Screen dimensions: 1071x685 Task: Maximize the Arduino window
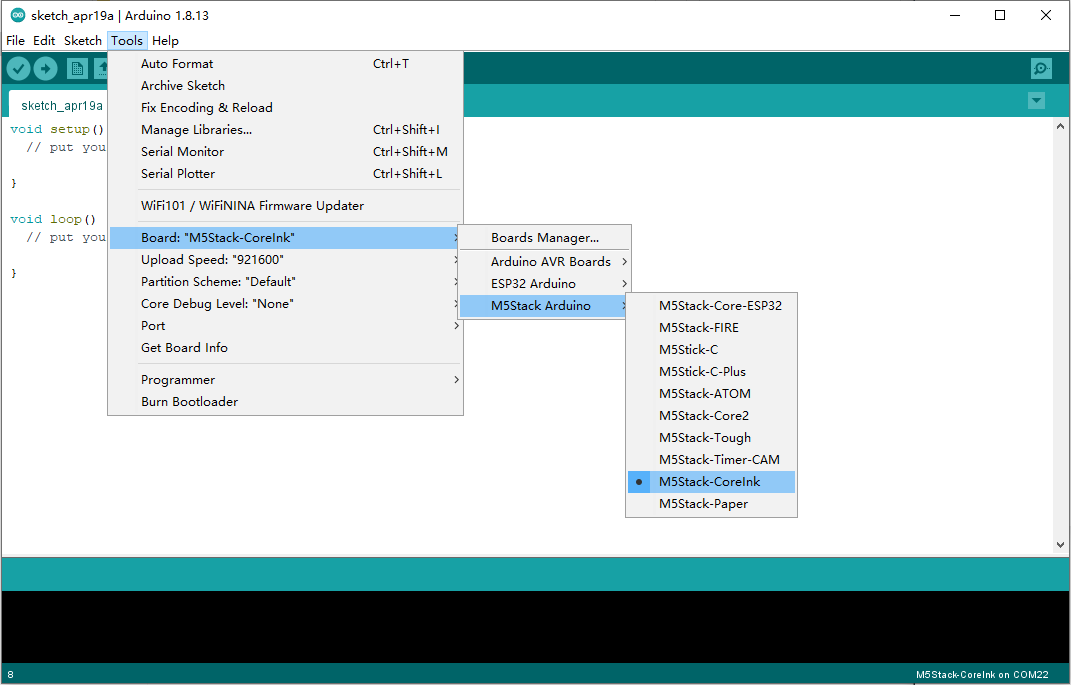(1000, 15)
